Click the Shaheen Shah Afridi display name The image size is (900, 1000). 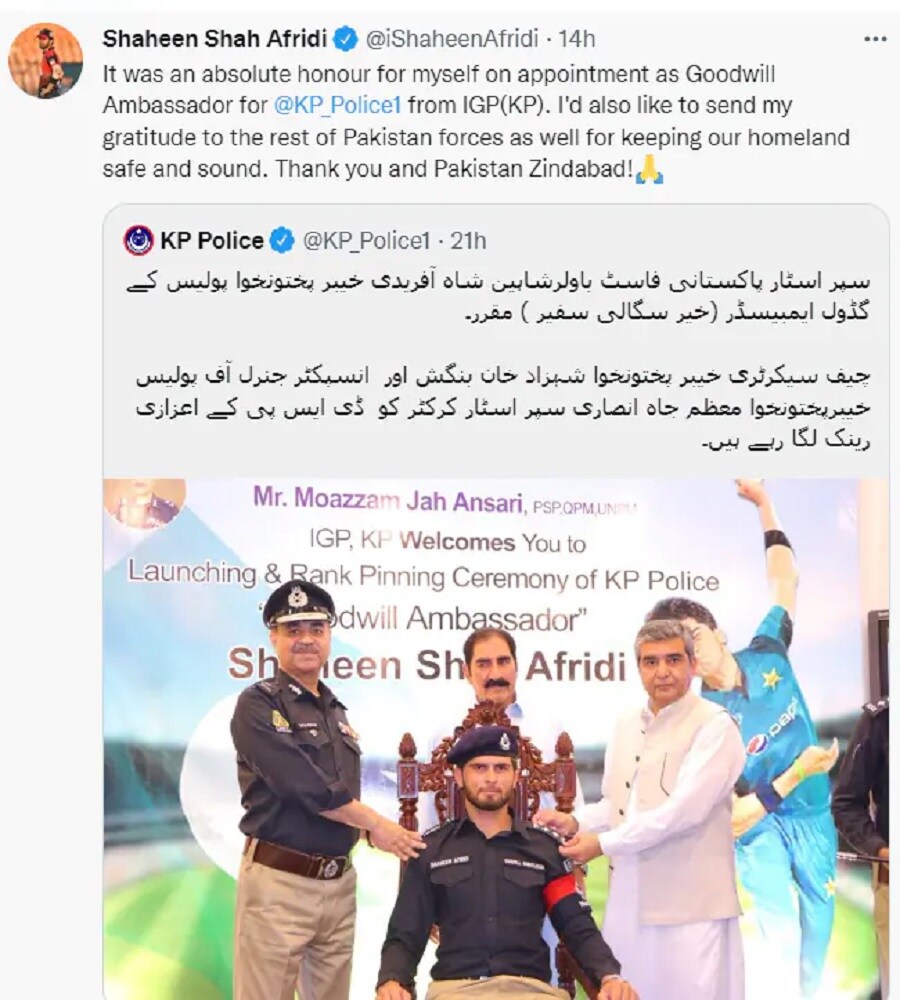[215, 40]
